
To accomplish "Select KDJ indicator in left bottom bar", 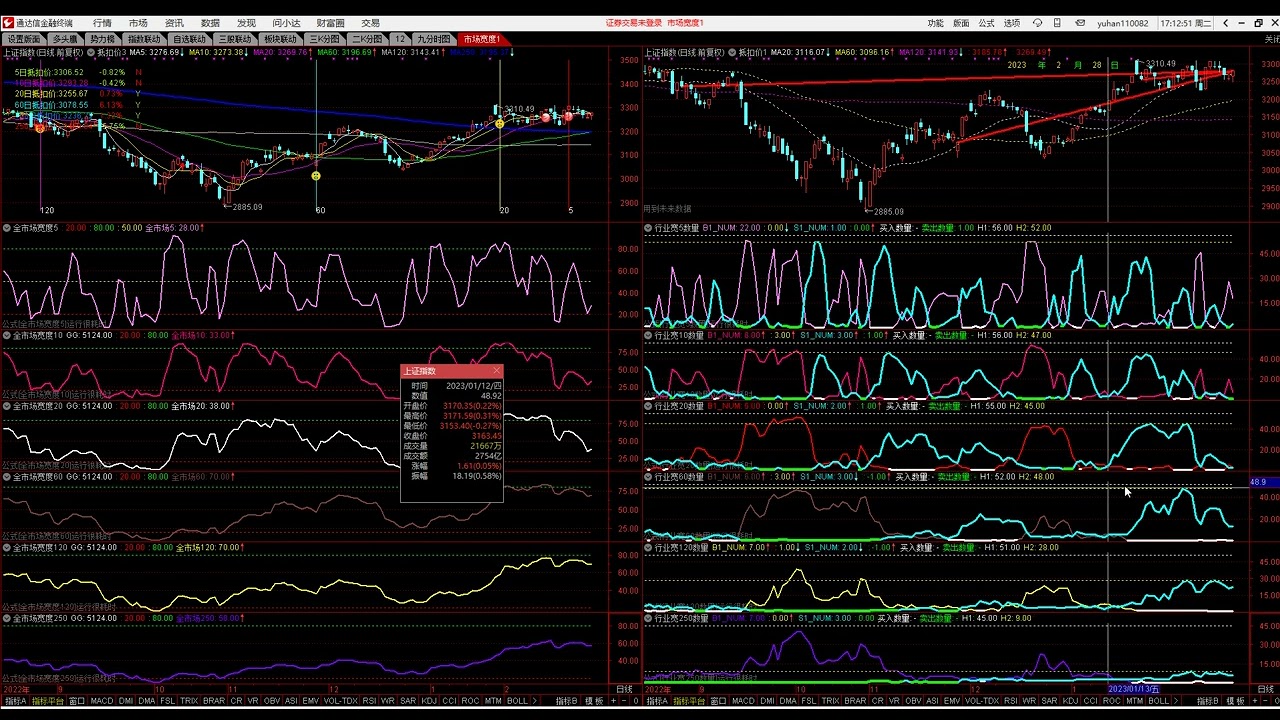I will [429, 701].
